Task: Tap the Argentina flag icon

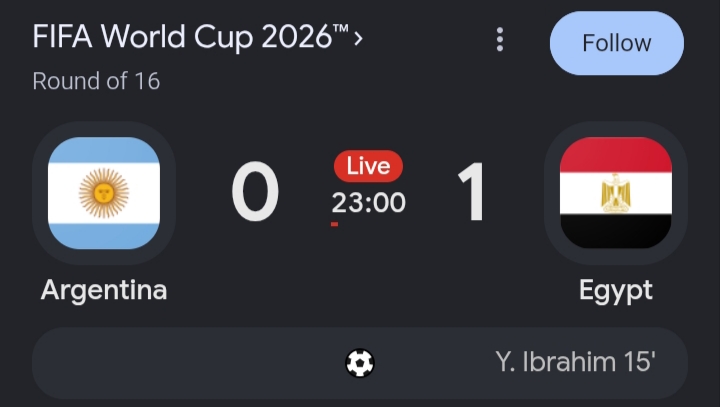Action: coord(104,193)
